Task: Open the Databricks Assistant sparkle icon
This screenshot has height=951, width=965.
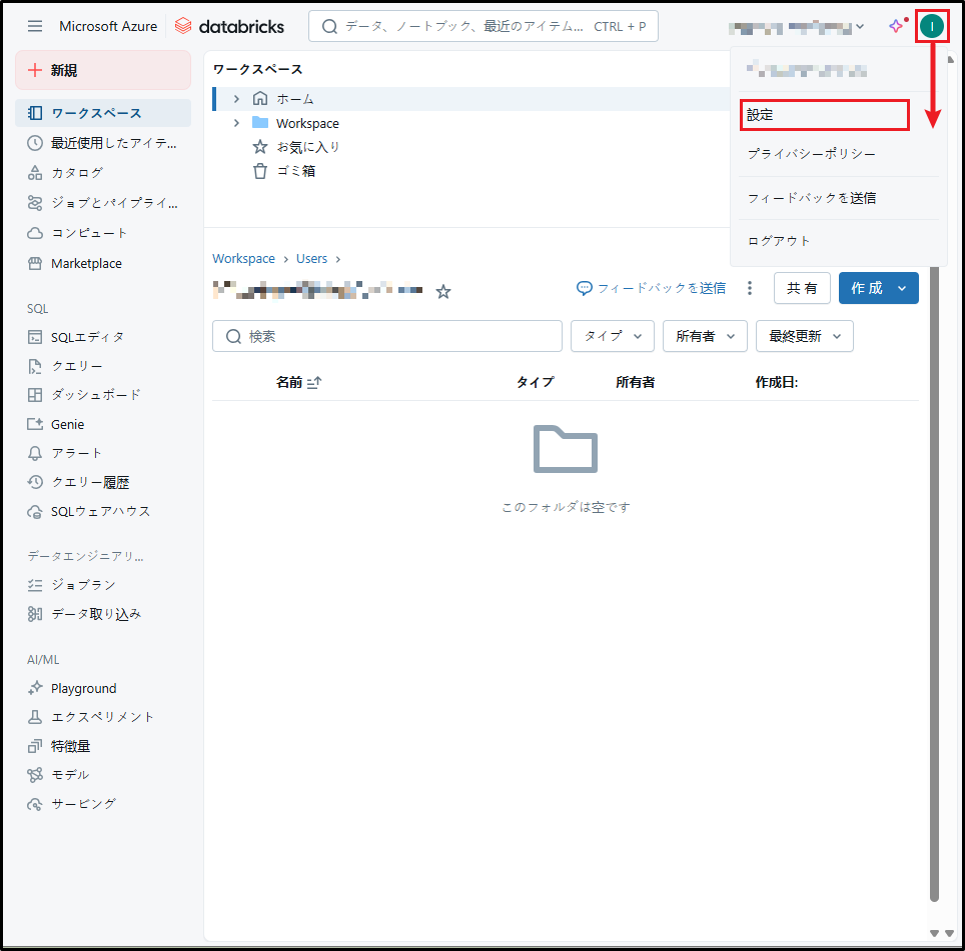Action: (896, 26)
